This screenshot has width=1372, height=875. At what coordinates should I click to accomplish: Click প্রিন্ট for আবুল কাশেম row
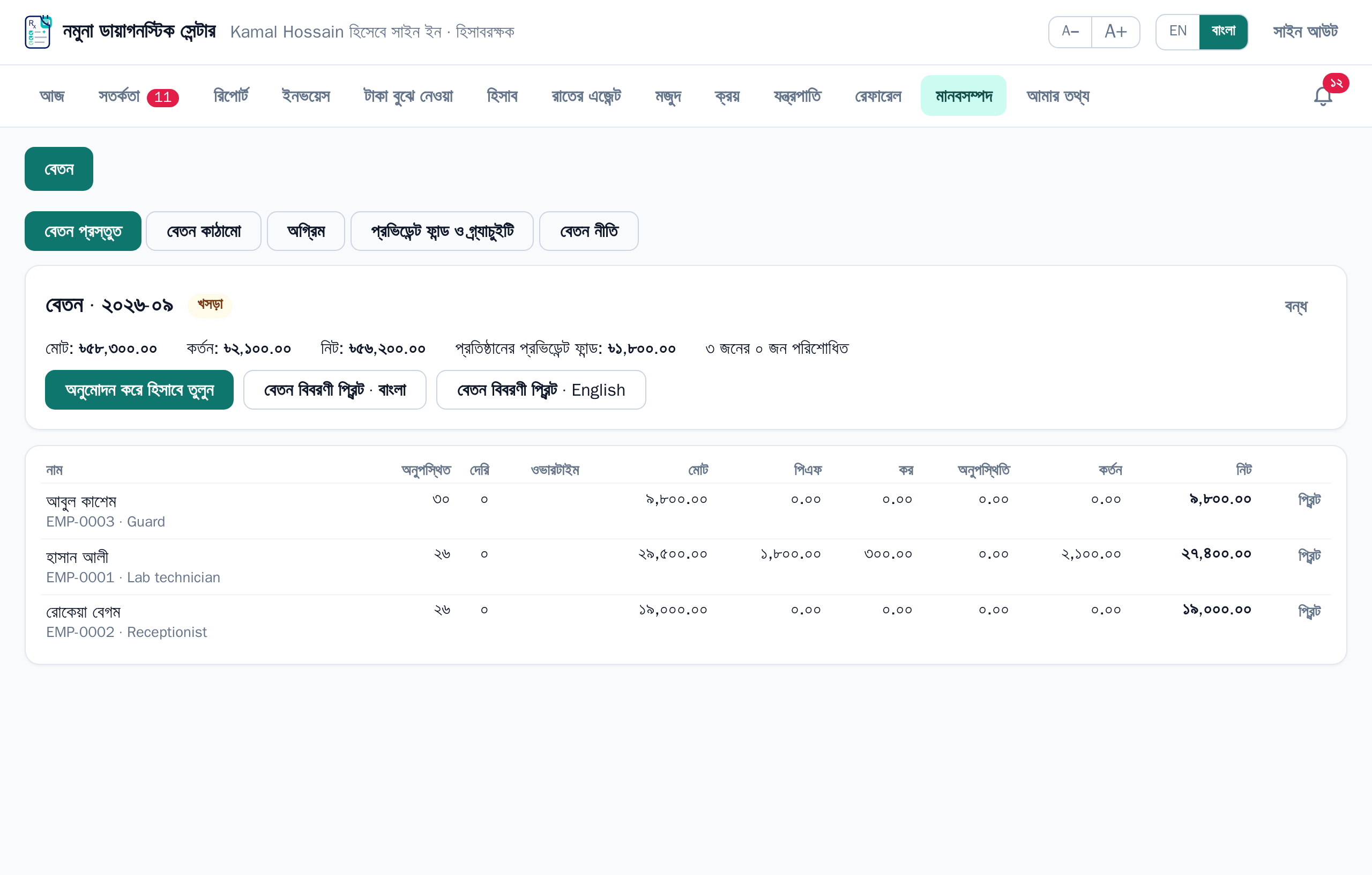coord(1309,500)
